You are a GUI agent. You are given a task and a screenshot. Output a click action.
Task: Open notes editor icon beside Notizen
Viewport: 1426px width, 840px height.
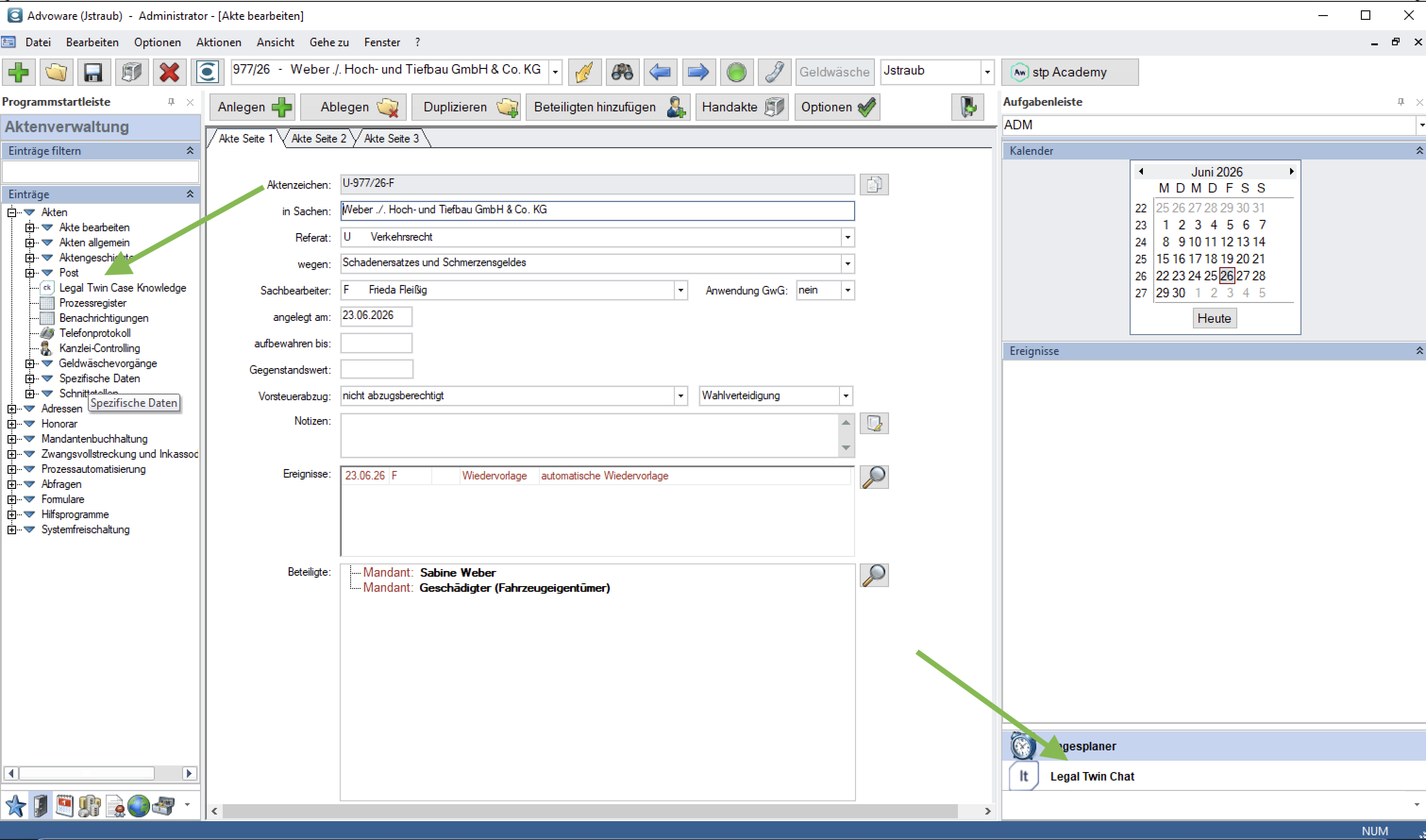pyautogui.click(x=874, y=423)
